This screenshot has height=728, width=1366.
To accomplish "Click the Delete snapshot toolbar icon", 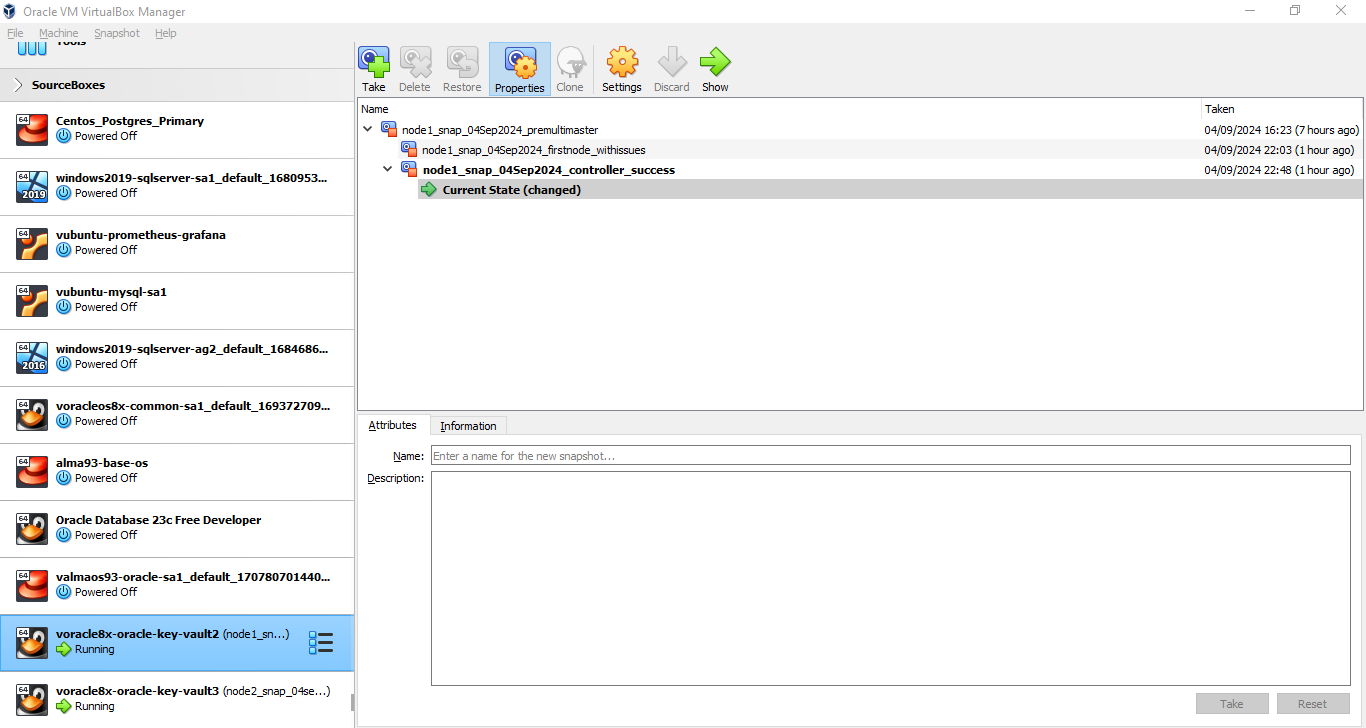I will tap(415, 62).
